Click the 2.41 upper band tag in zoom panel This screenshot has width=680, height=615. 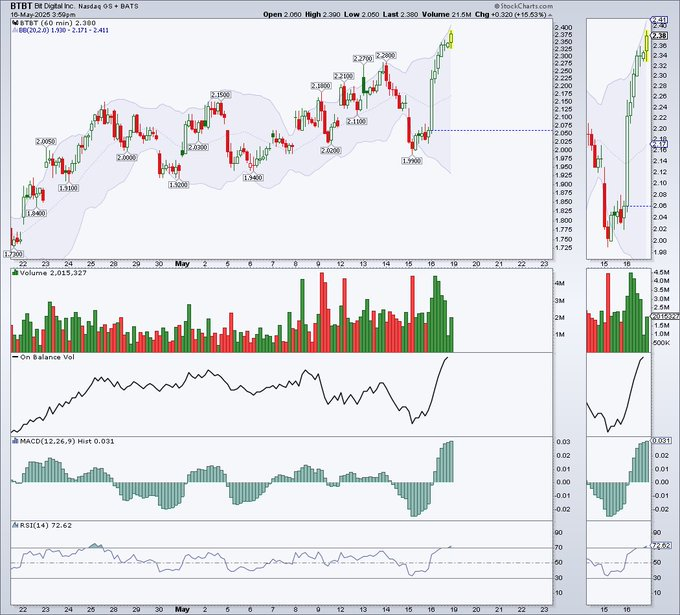(x=659, y=20)
